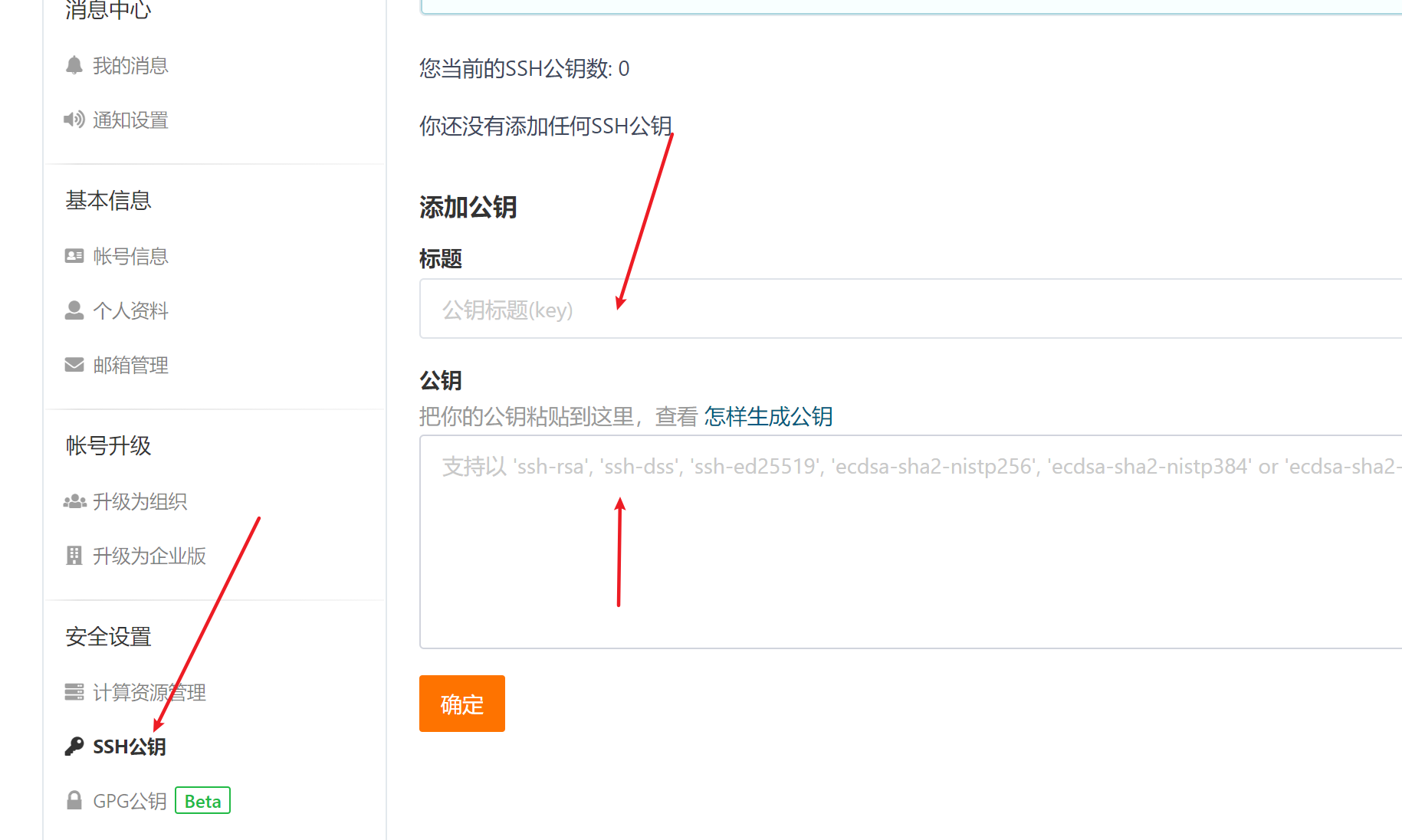Click the building icon beside 升级为企业版
This screenshot has height=840, width=1402.
click(x=74, y=556)
